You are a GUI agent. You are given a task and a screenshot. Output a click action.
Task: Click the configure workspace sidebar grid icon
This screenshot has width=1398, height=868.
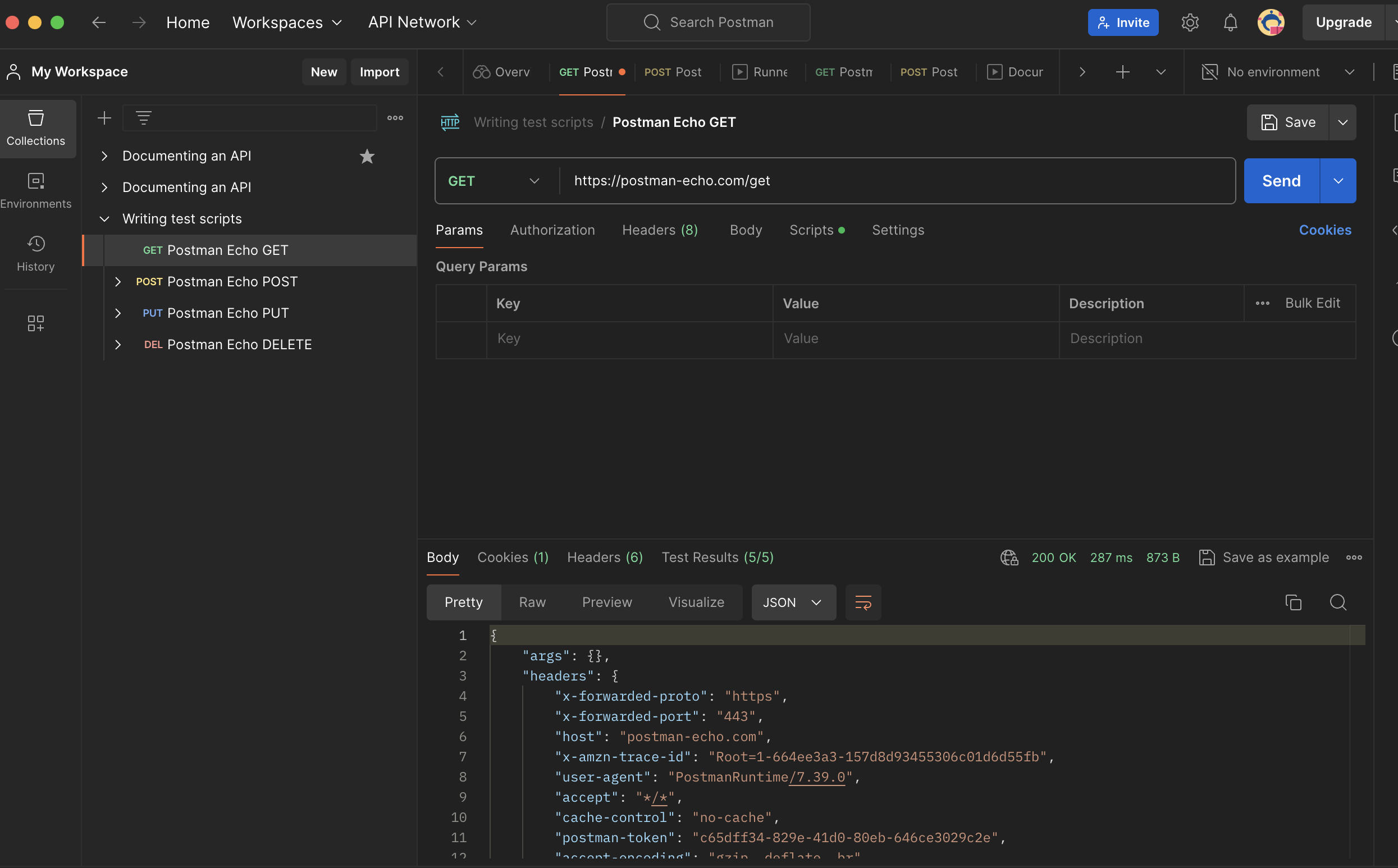point(35,323)
